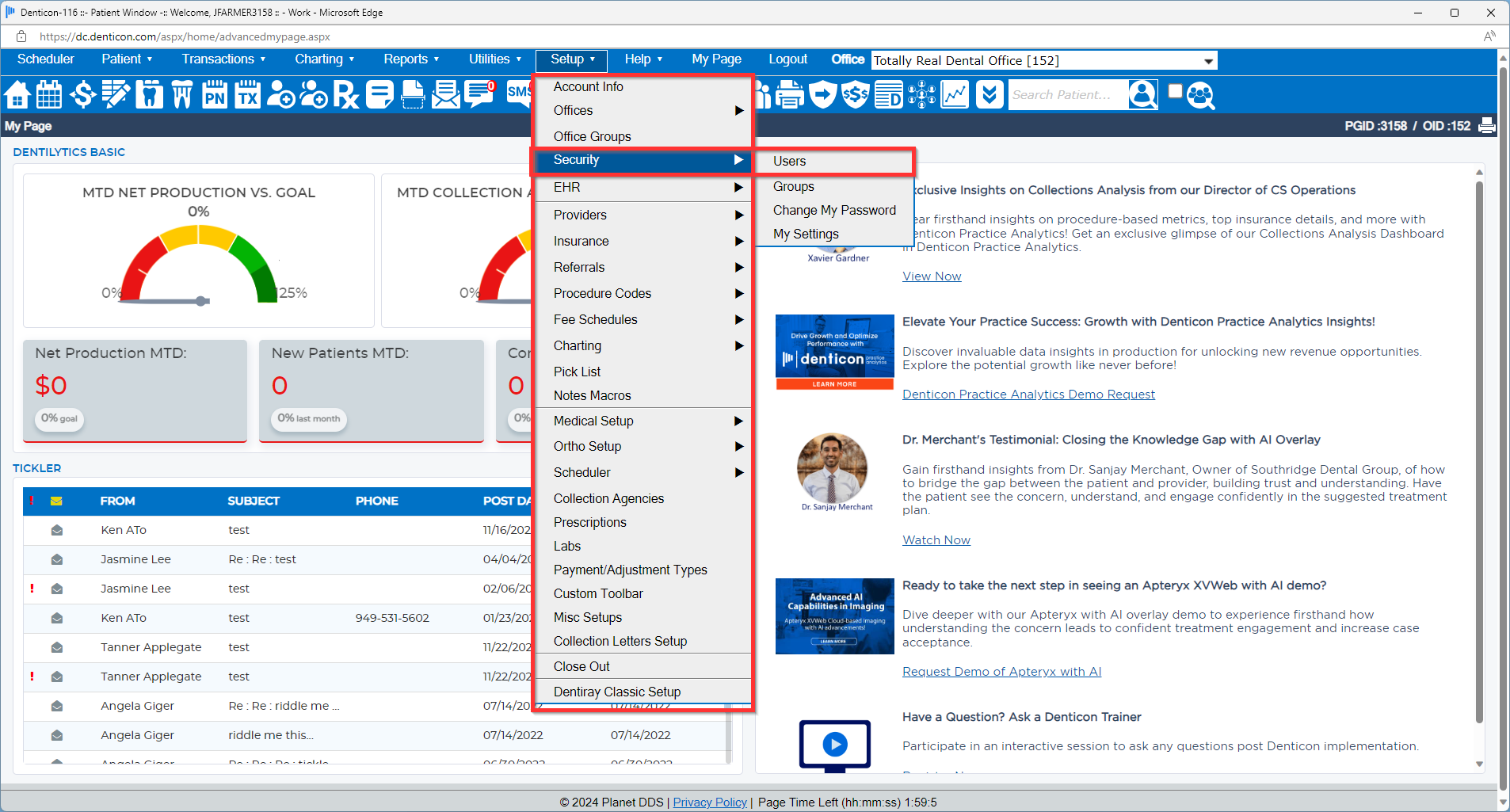Click the toolbar printer icon
This screenshot has height=812, width=1510.
coord(789,95)
